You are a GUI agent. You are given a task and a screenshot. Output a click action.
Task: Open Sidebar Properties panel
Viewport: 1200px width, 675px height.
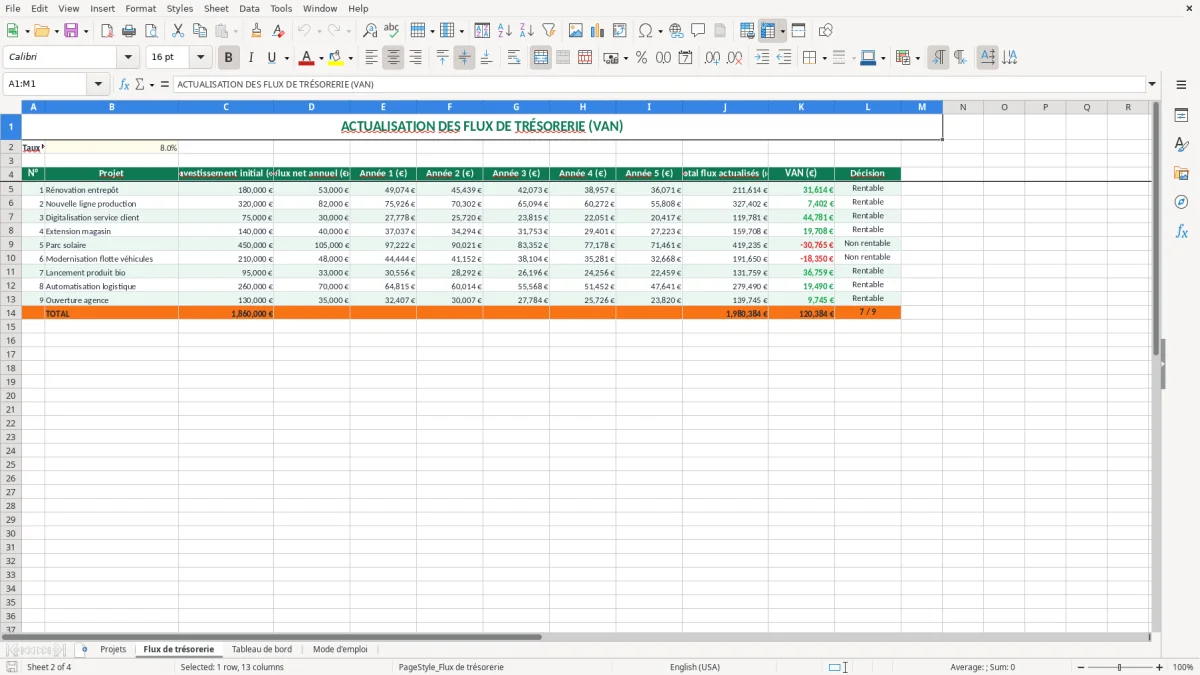(x=1181, y=116)
